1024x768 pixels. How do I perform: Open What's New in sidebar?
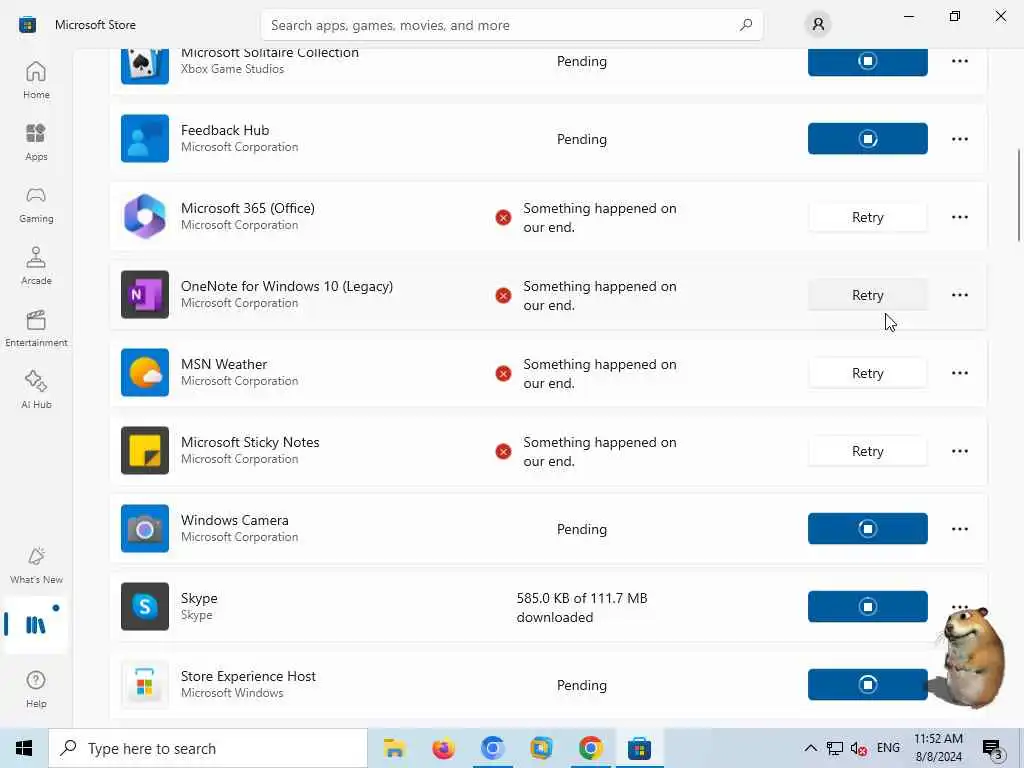pos(36,565)
